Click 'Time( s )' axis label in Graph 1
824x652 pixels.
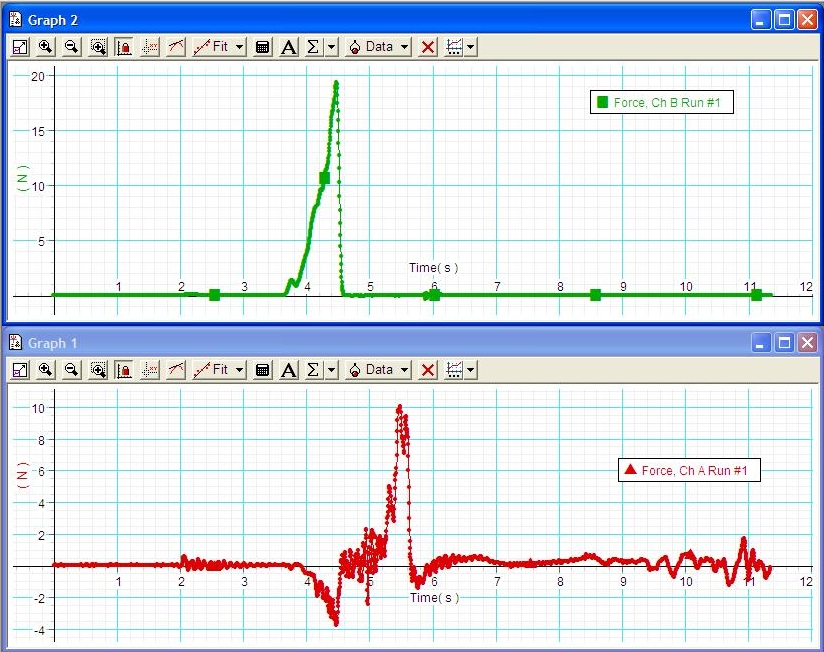coord(435,597)
